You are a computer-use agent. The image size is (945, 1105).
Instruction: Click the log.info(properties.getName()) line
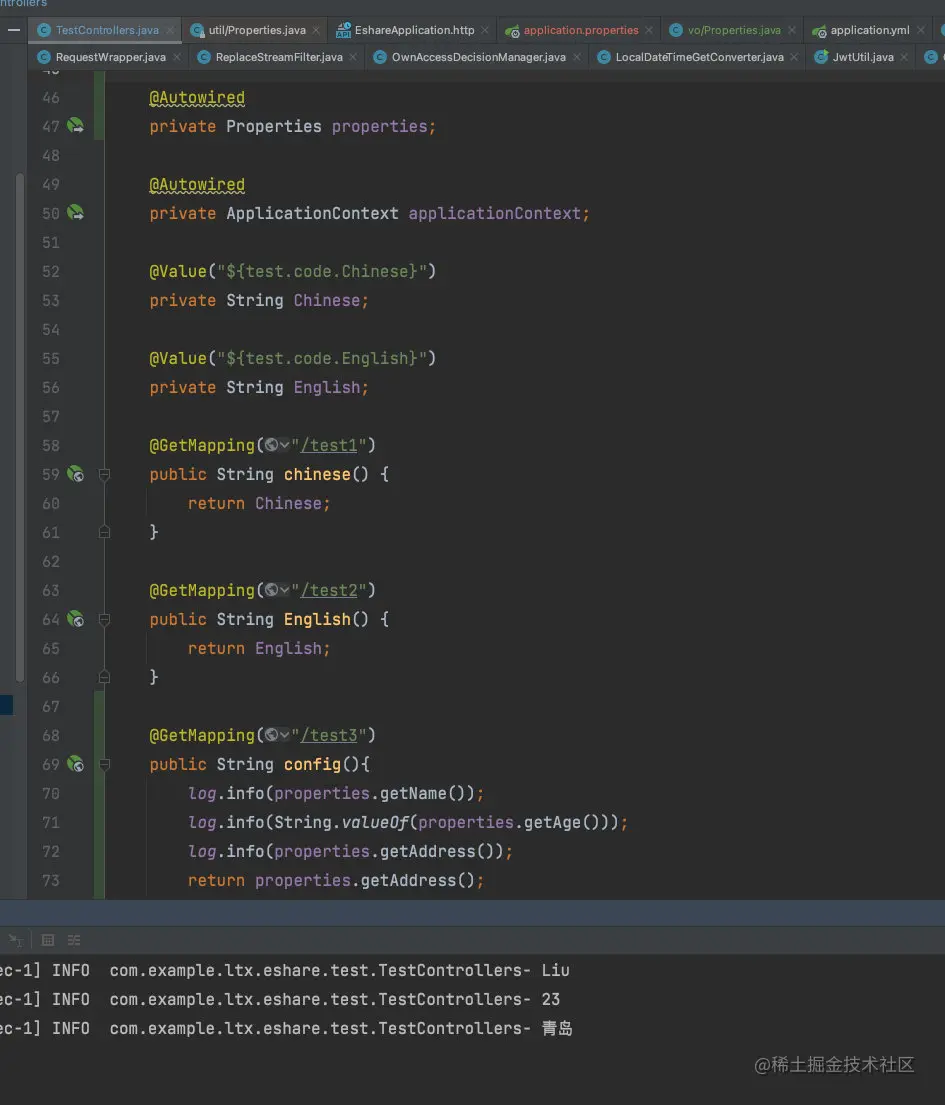[336, 794]
